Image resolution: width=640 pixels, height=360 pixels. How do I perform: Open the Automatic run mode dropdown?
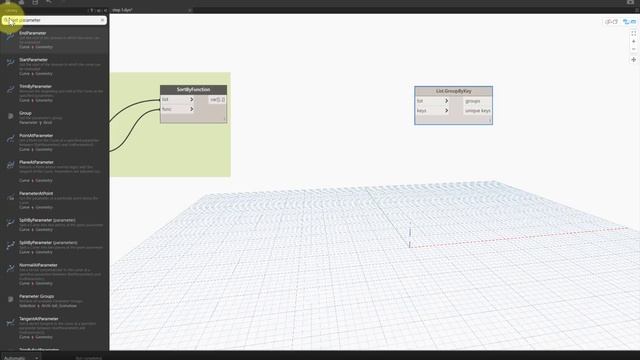pos(20,358)
